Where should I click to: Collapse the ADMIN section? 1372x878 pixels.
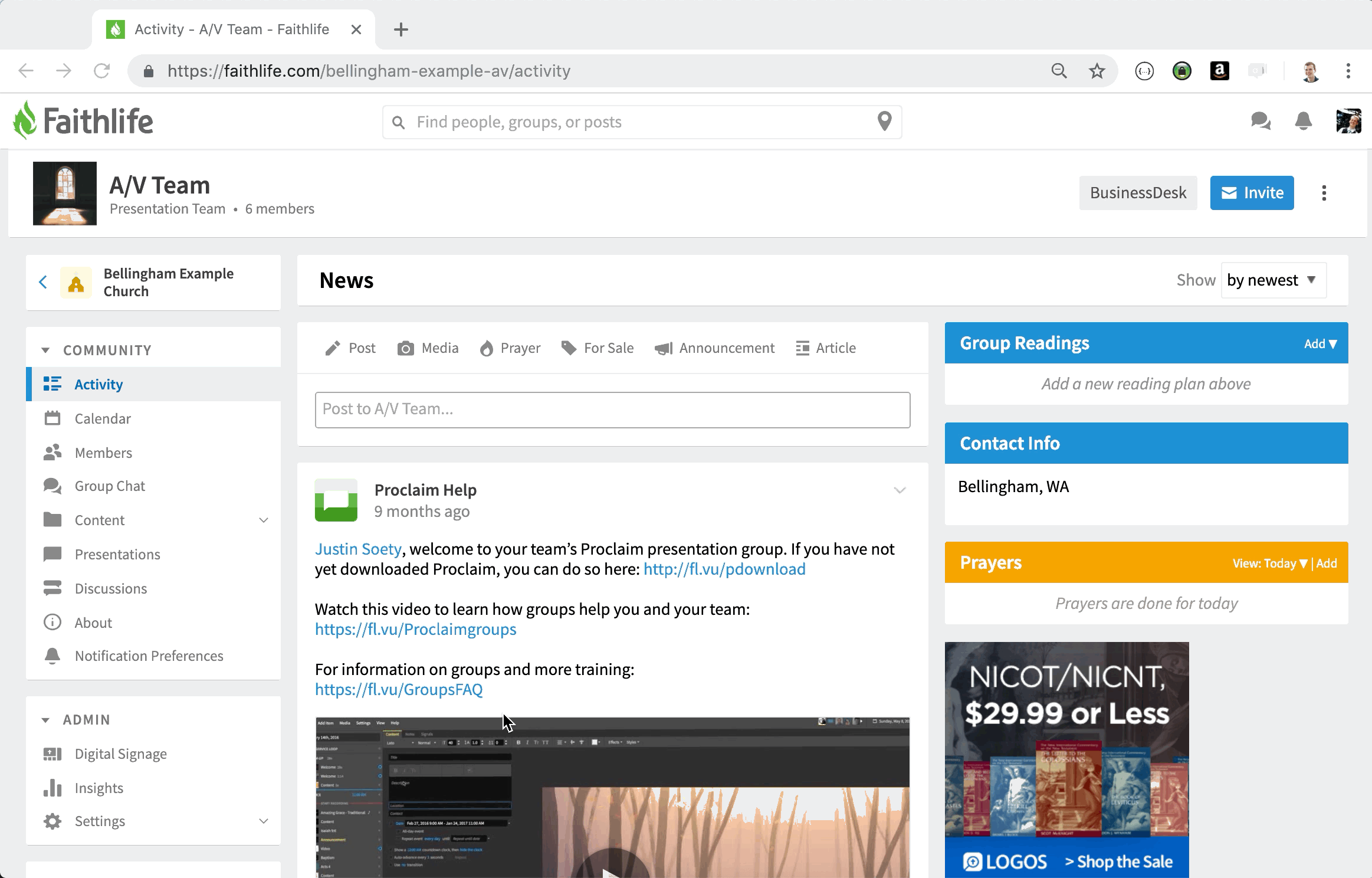click(46, 720)
